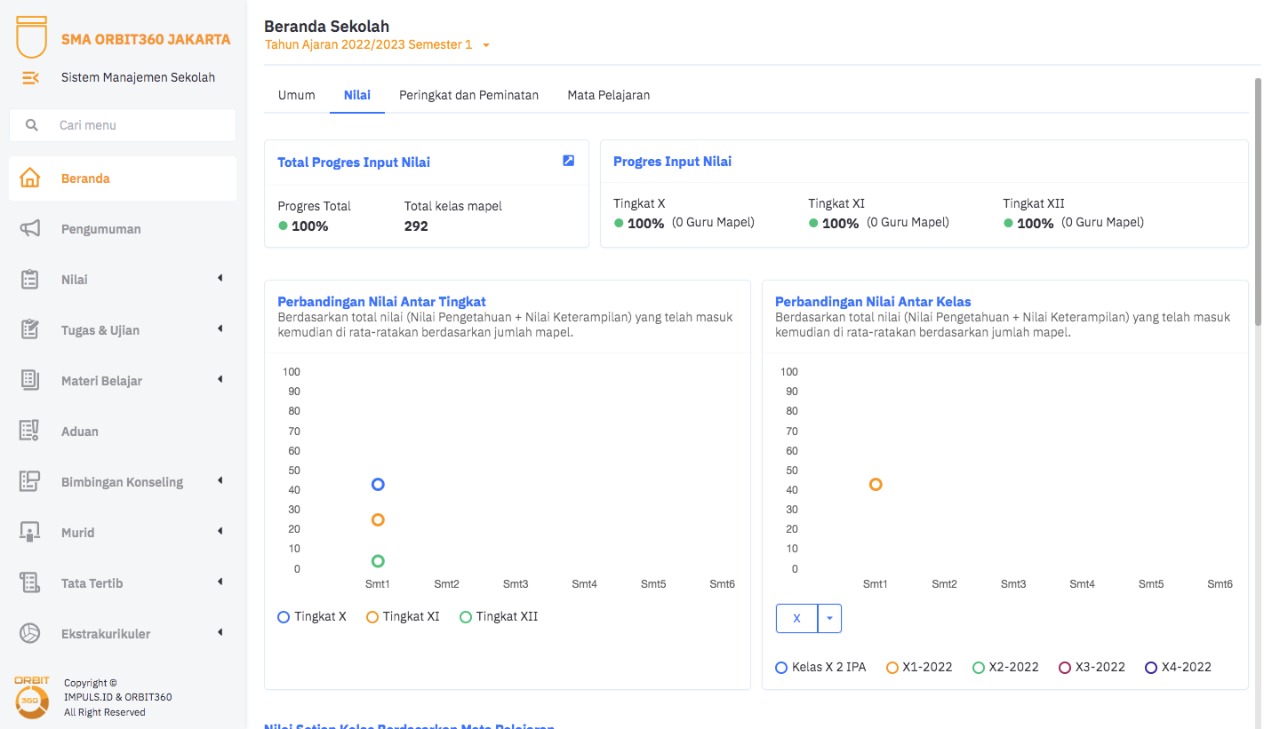The width and height of the screenshot is (1280, 729).
Task: Click the orange Smt1 data point in class chart
Action: click(x=875, y=485)
